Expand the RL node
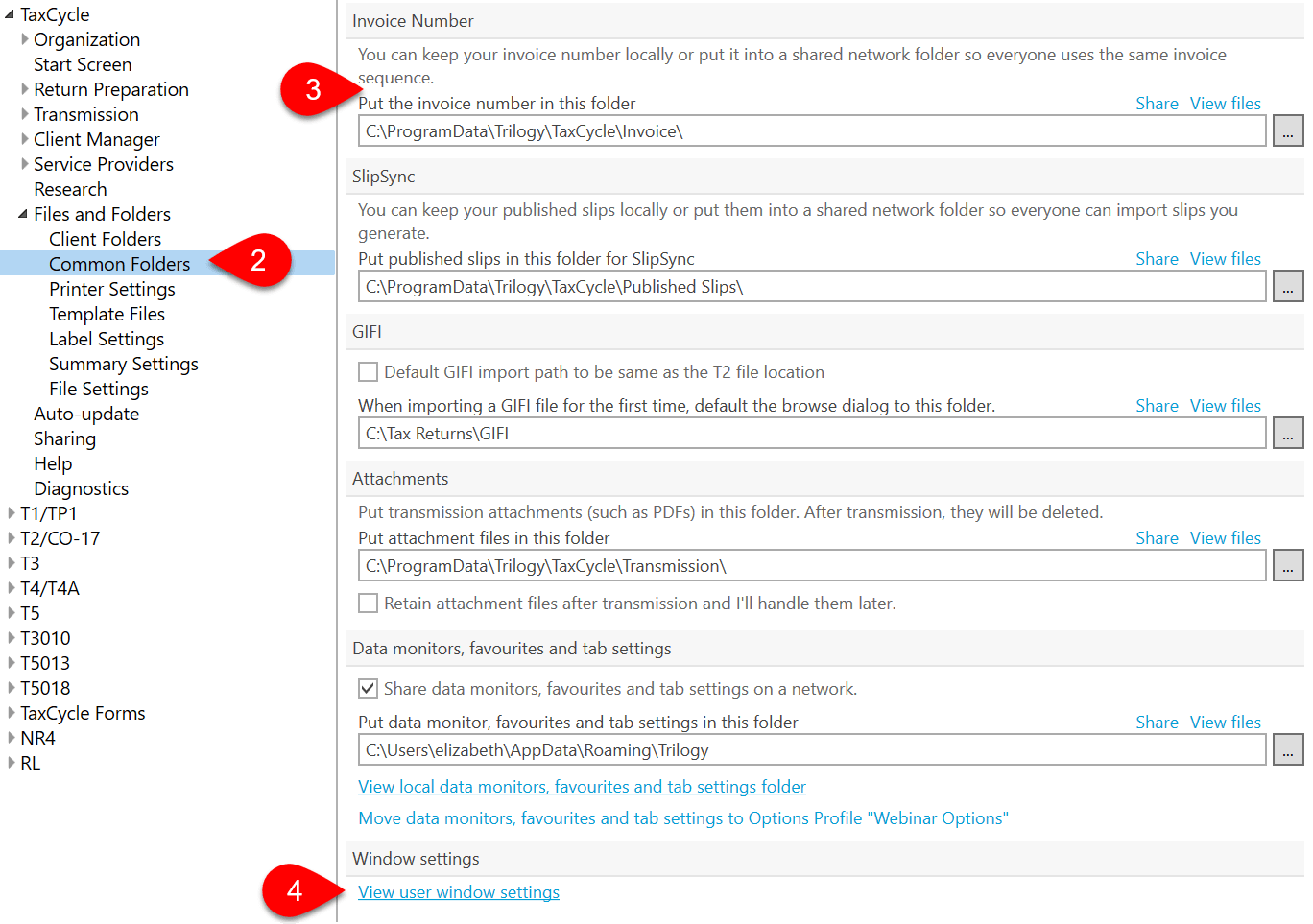This screenshot has height=924, width=1313. pos(11,763)
